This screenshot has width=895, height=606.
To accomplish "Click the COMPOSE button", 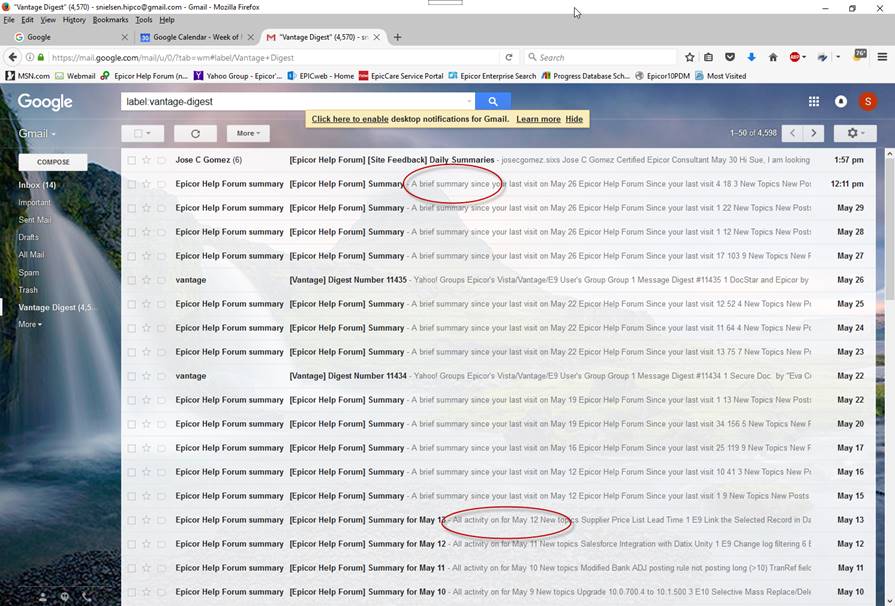I will [53, 162].
